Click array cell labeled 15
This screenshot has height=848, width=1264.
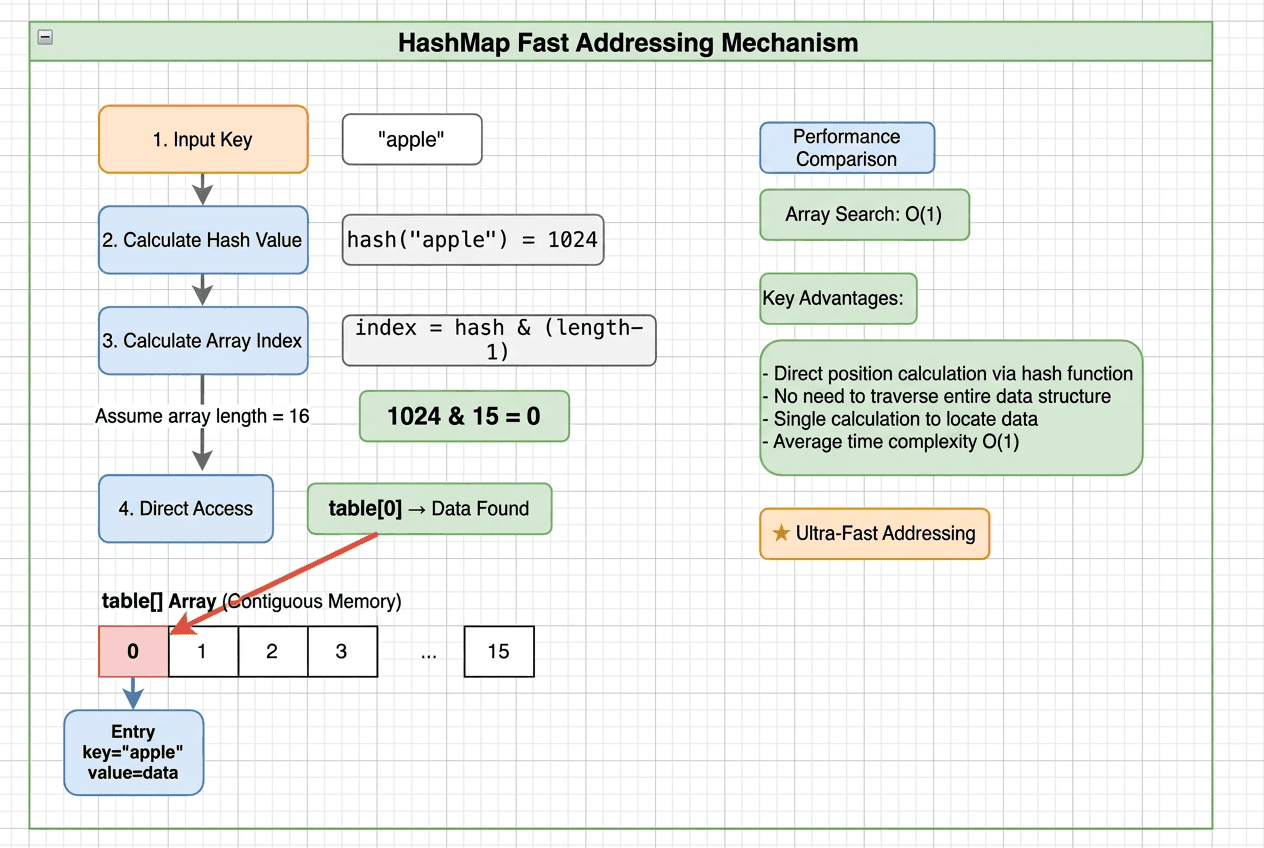(499, 652)
